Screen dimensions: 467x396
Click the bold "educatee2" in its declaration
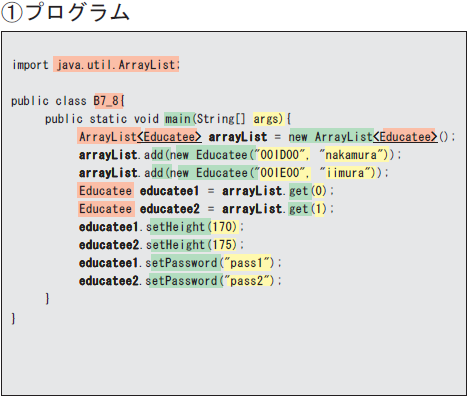pyautogui.click(x=169, y=209)
